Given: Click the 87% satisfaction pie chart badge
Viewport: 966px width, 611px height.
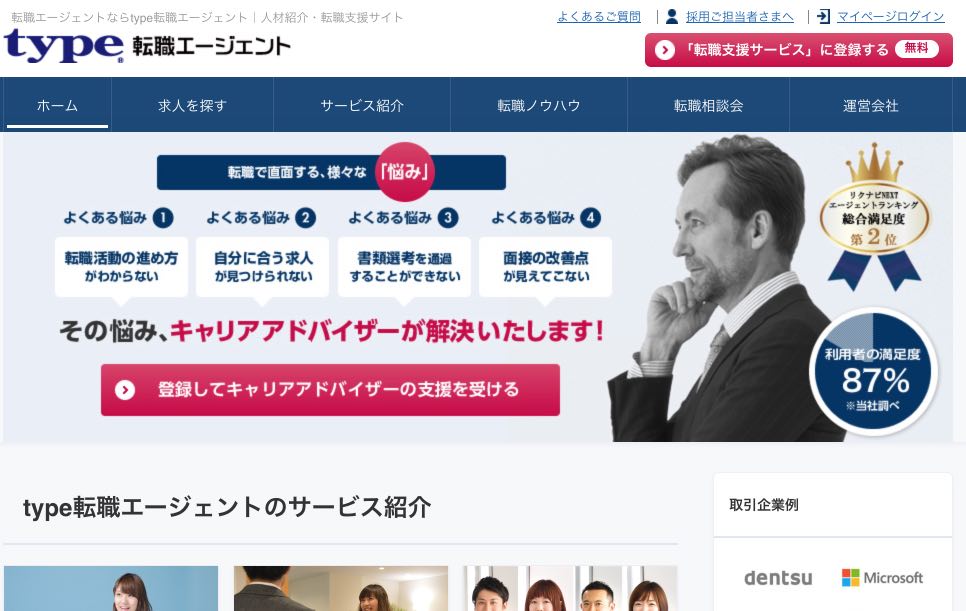Looking at the screenshot, I should pyautogui.click(x=874, y=371).
